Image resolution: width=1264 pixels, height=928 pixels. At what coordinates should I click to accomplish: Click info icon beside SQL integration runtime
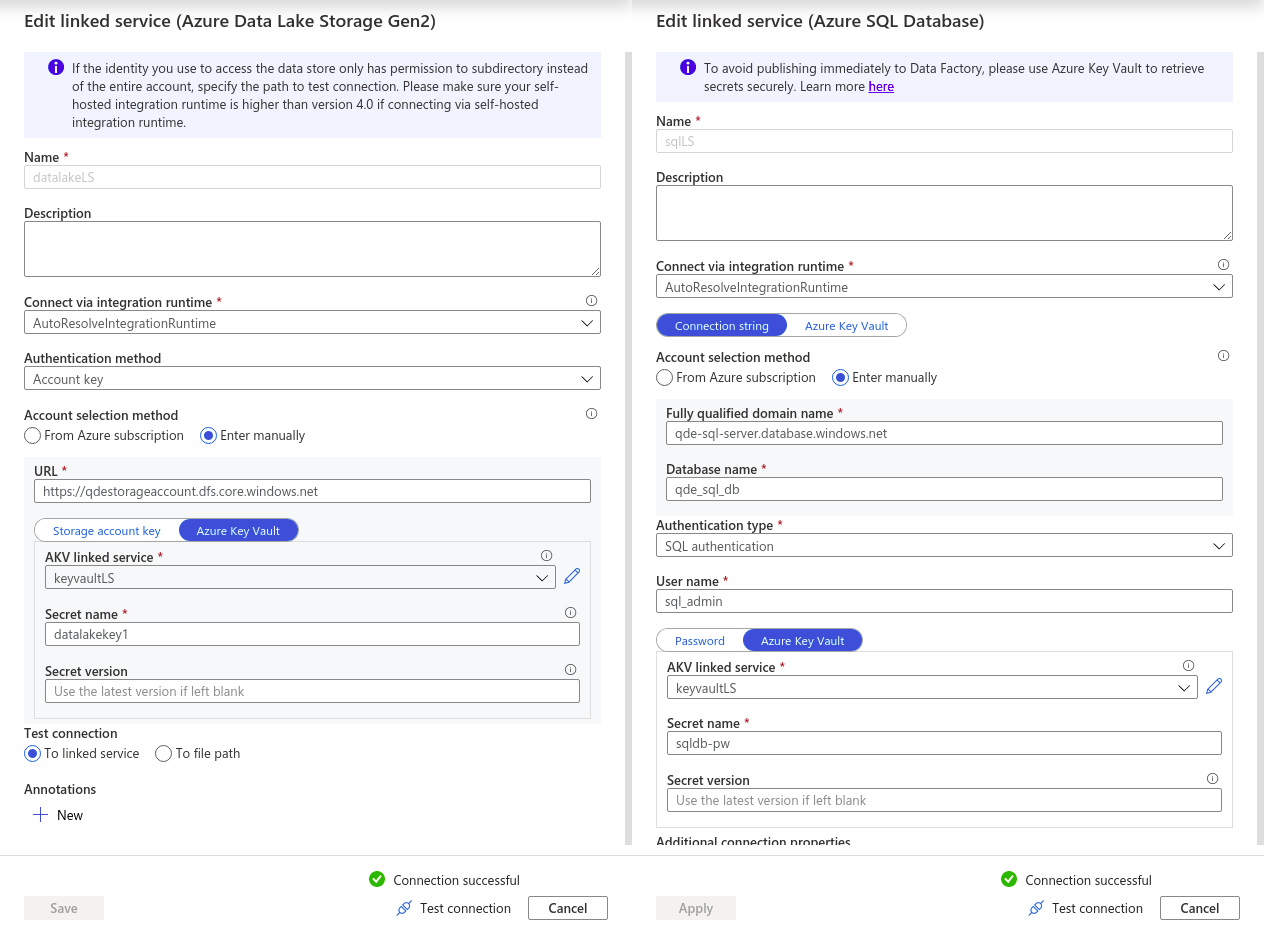click(1223, 265)
